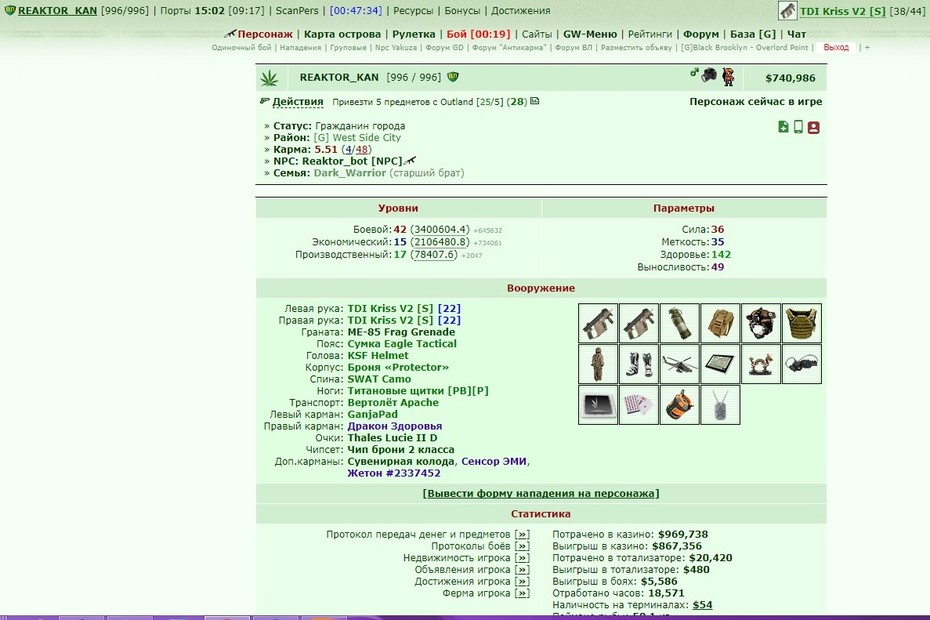Click Вывести форму нападения на персонажа
The image size is (930, 620).
540,493
